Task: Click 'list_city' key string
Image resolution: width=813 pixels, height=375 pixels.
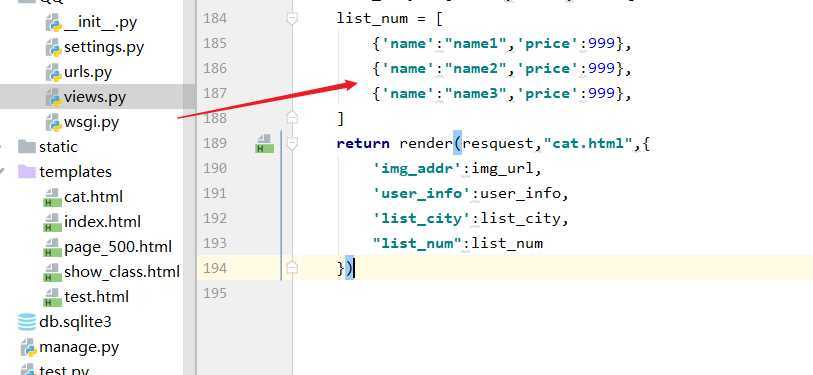Action: point(422,218)
